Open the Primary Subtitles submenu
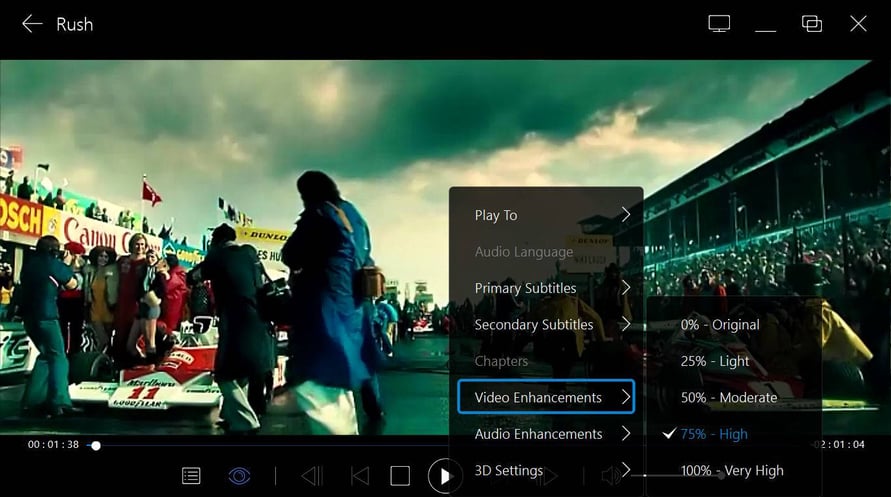Screen dimensions: 891x497 [x=546, y=288]
